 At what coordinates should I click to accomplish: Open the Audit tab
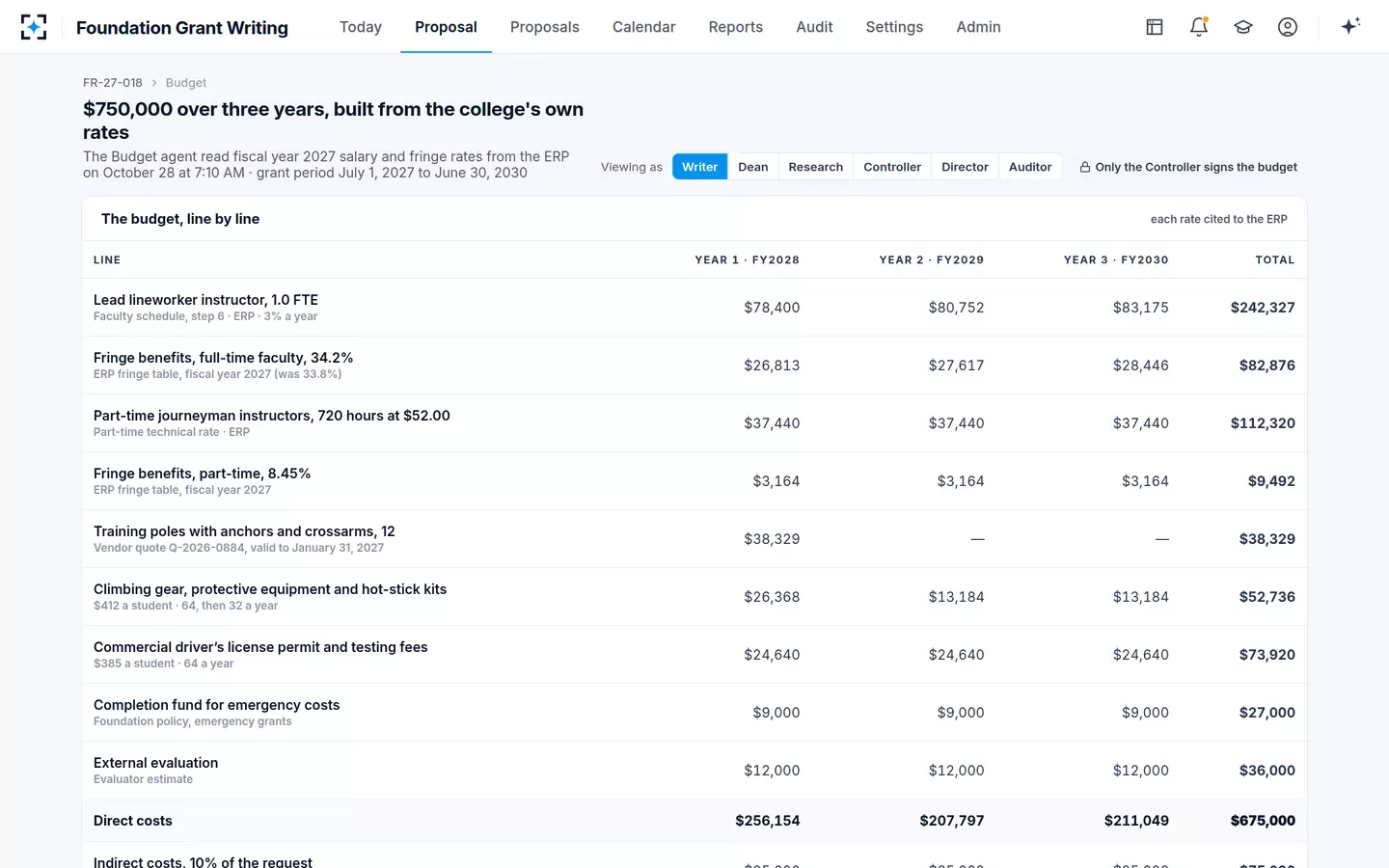click(814, 27)
